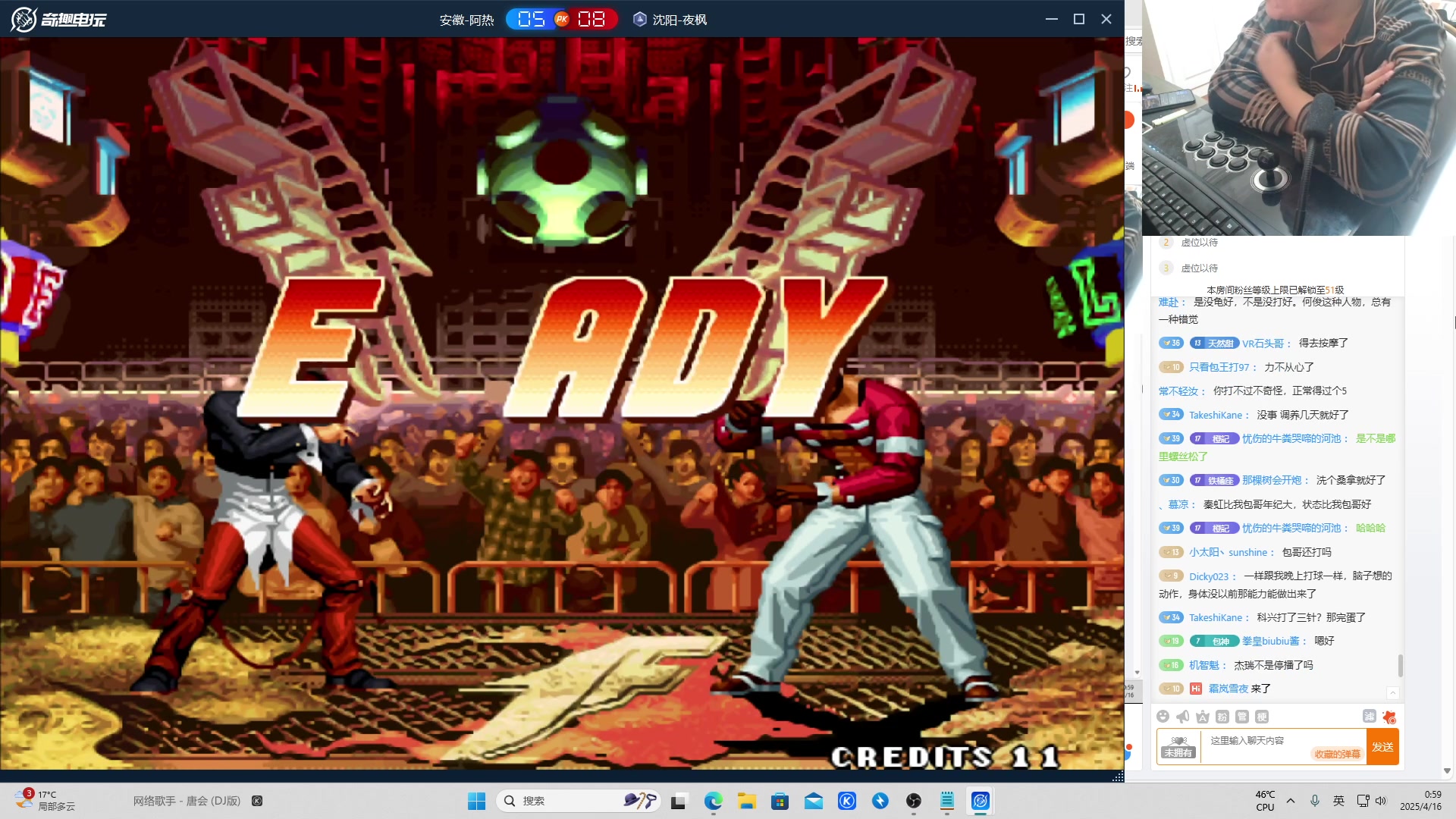Click player name 安徽-阿热 in the title bar

pos(466,20)
